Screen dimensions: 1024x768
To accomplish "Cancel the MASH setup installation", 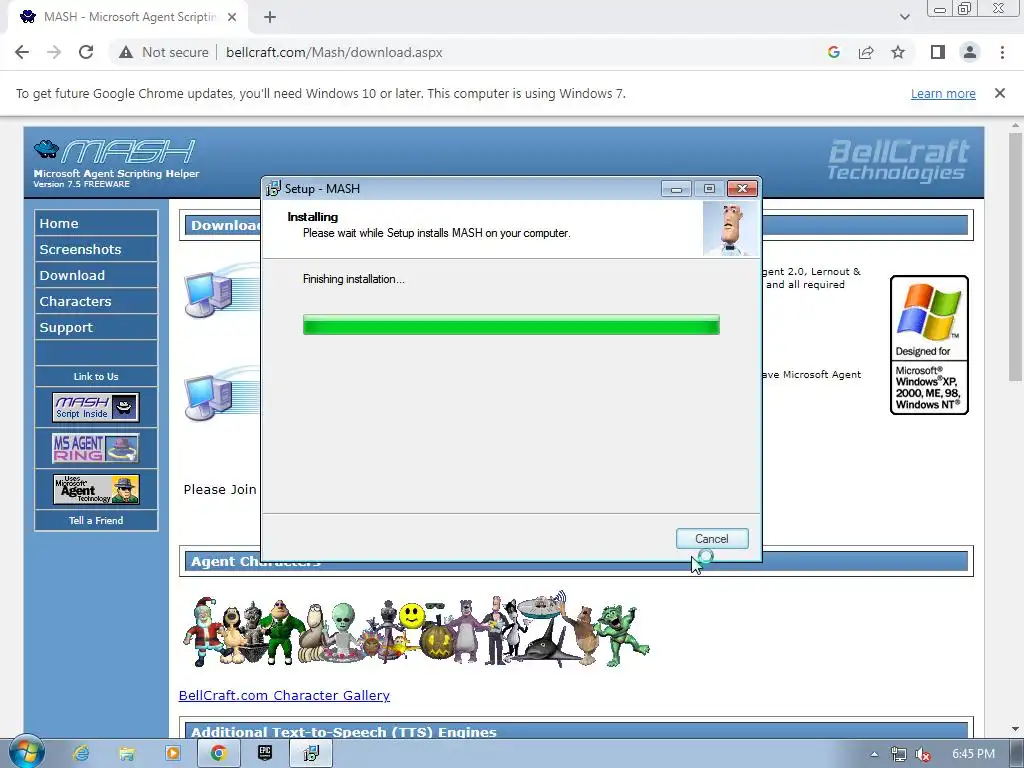I will coord(712,539).
